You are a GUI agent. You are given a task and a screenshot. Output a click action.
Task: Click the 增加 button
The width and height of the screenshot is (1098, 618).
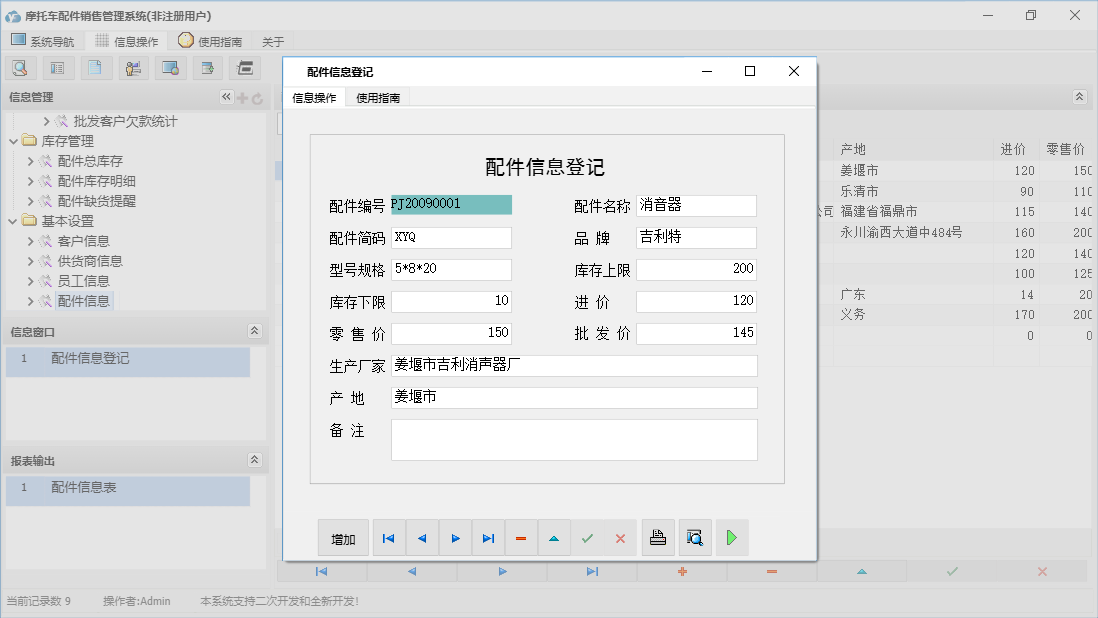(343, 538)
